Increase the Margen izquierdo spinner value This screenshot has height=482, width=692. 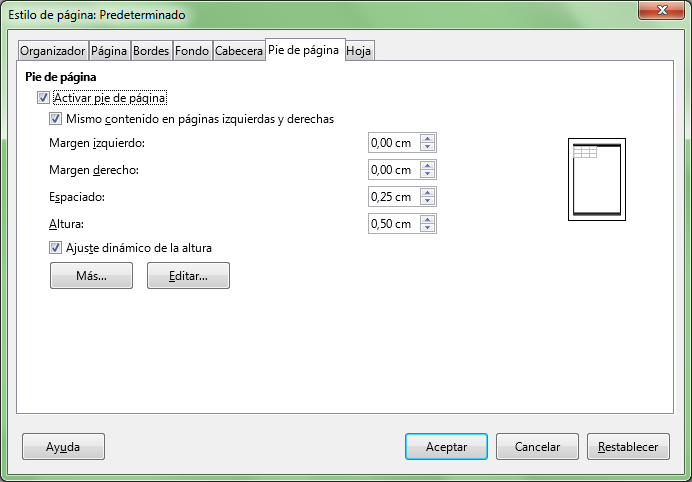click(x=428, y=139)
